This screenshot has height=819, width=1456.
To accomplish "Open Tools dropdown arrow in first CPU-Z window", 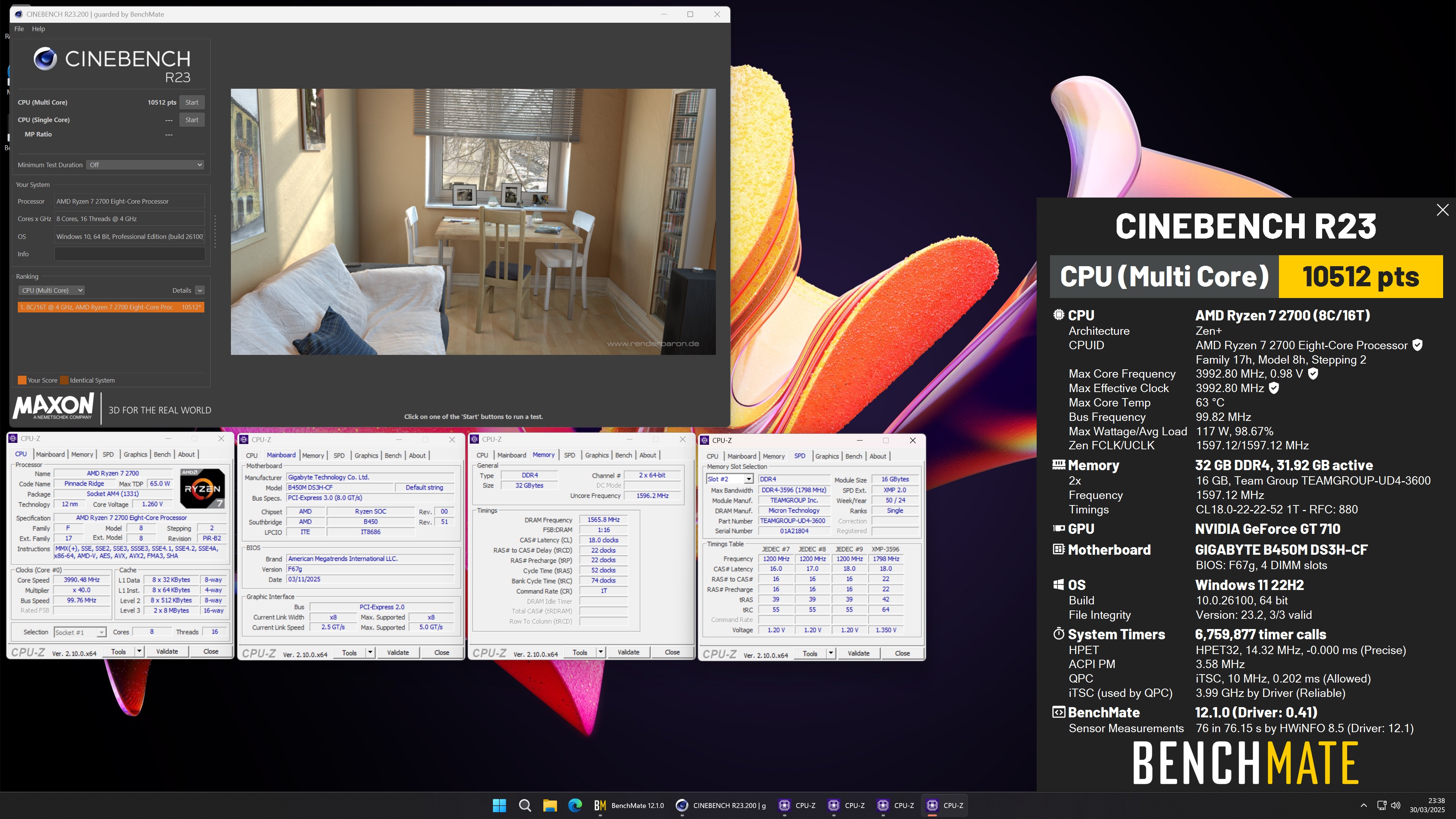I will pos(139,651).
